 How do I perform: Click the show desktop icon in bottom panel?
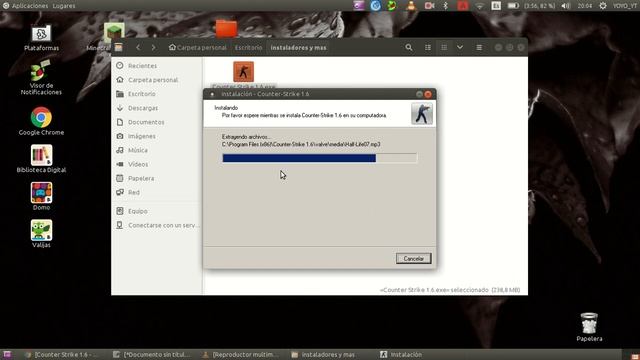click(x=7, y=355)
